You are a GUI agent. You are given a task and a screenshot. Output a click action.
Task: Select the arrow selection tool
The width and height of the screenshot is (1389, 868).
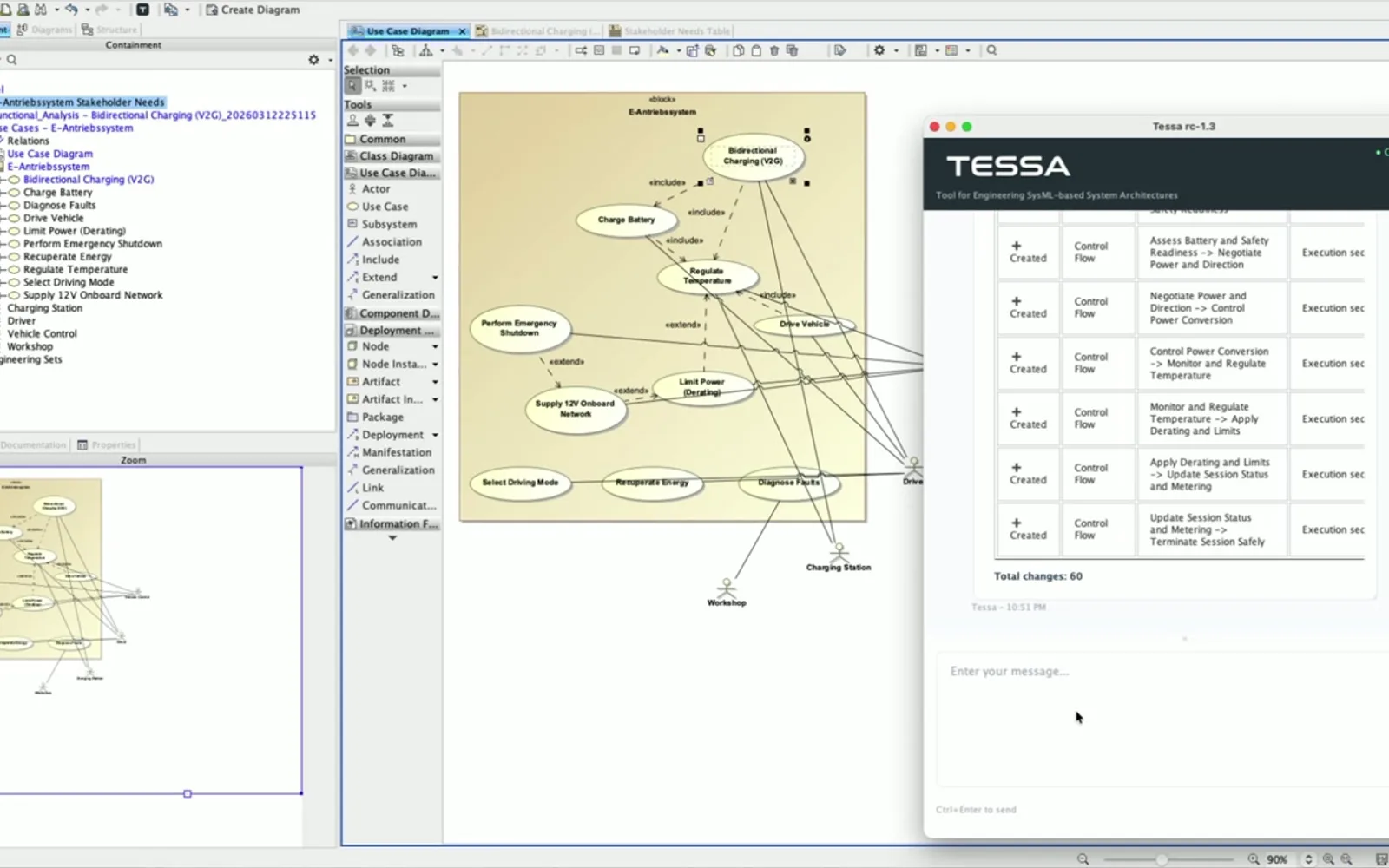coord(352,86)
